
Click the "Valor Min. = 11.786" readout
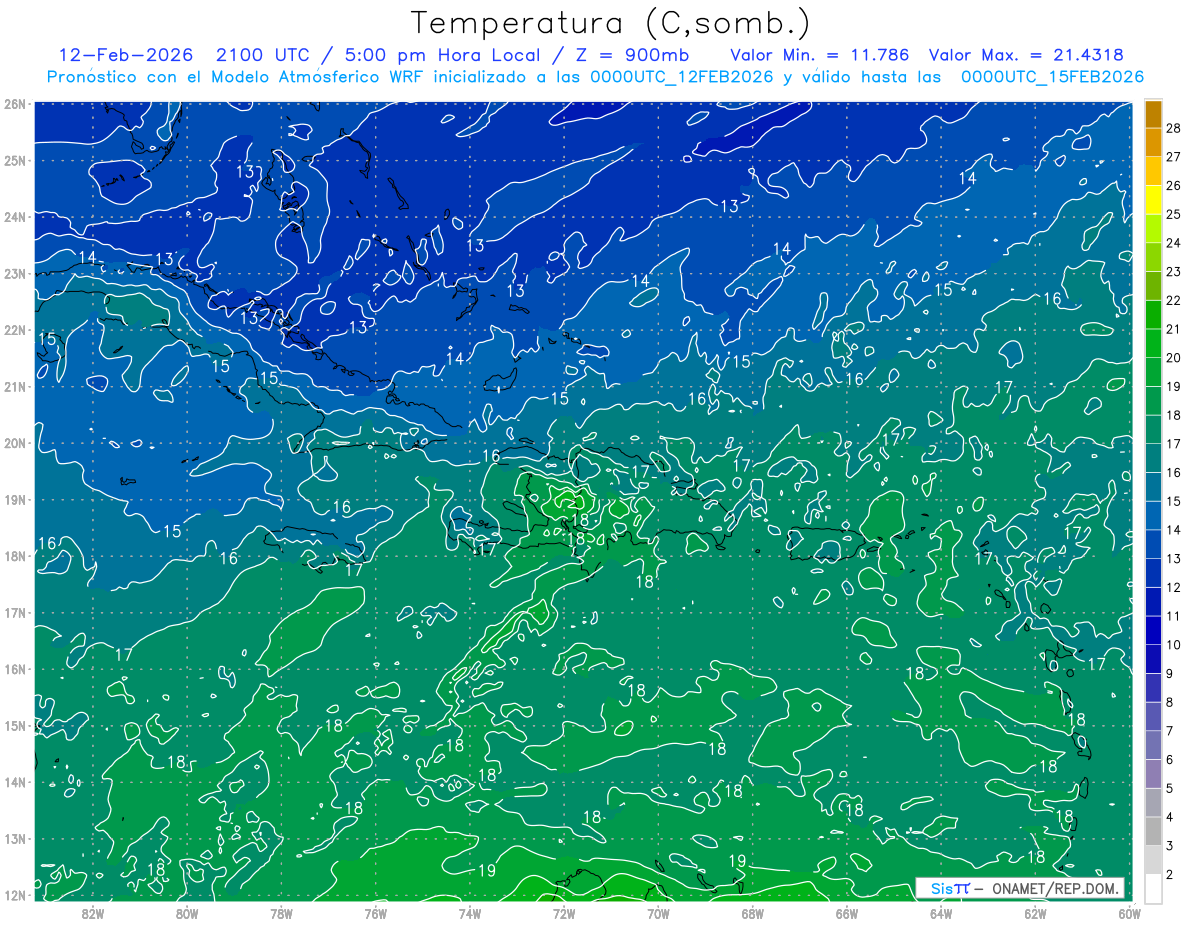(x=820, y=55)
